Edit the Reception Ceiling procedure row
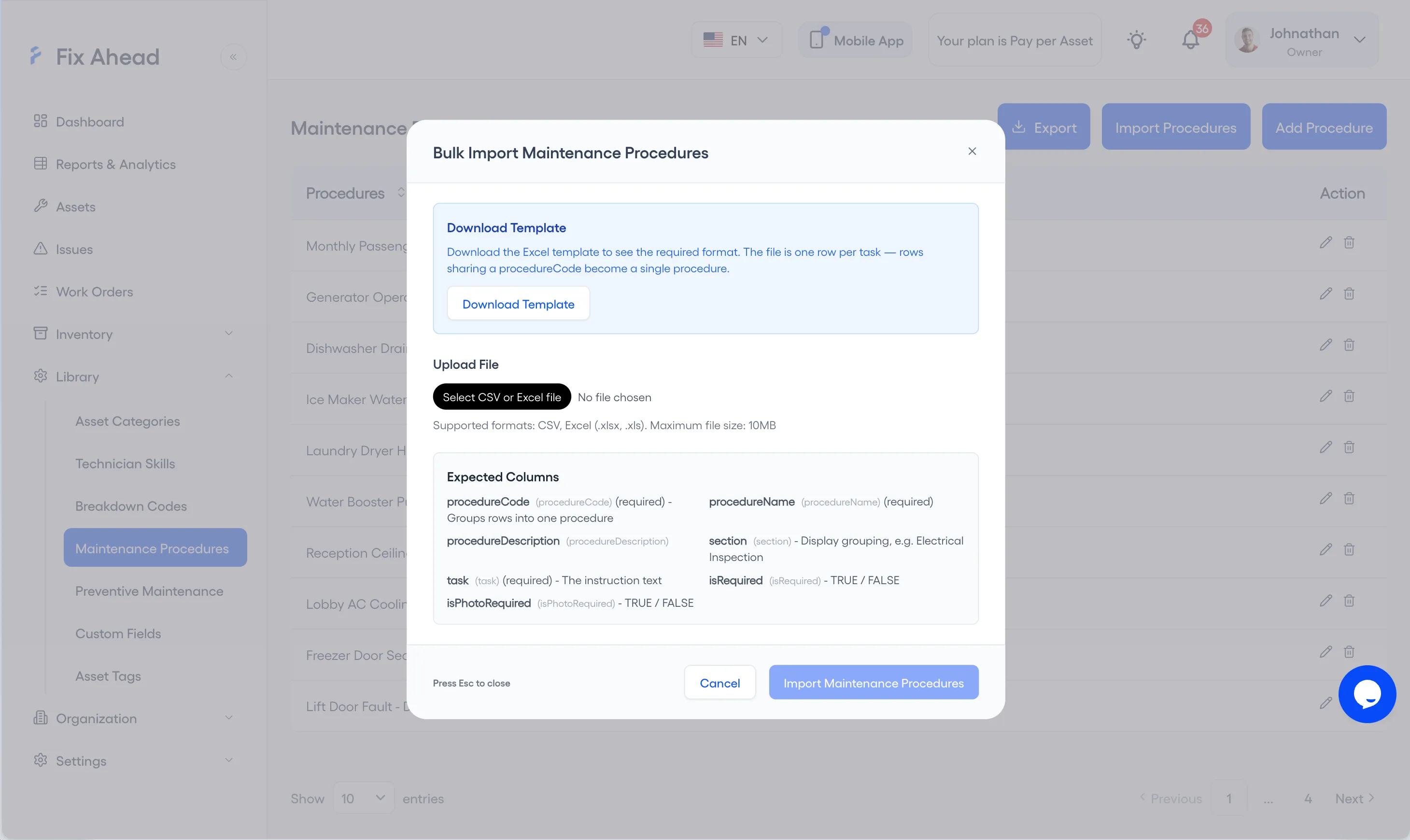Viewport: 1410px width, 840px height. 1325,549
